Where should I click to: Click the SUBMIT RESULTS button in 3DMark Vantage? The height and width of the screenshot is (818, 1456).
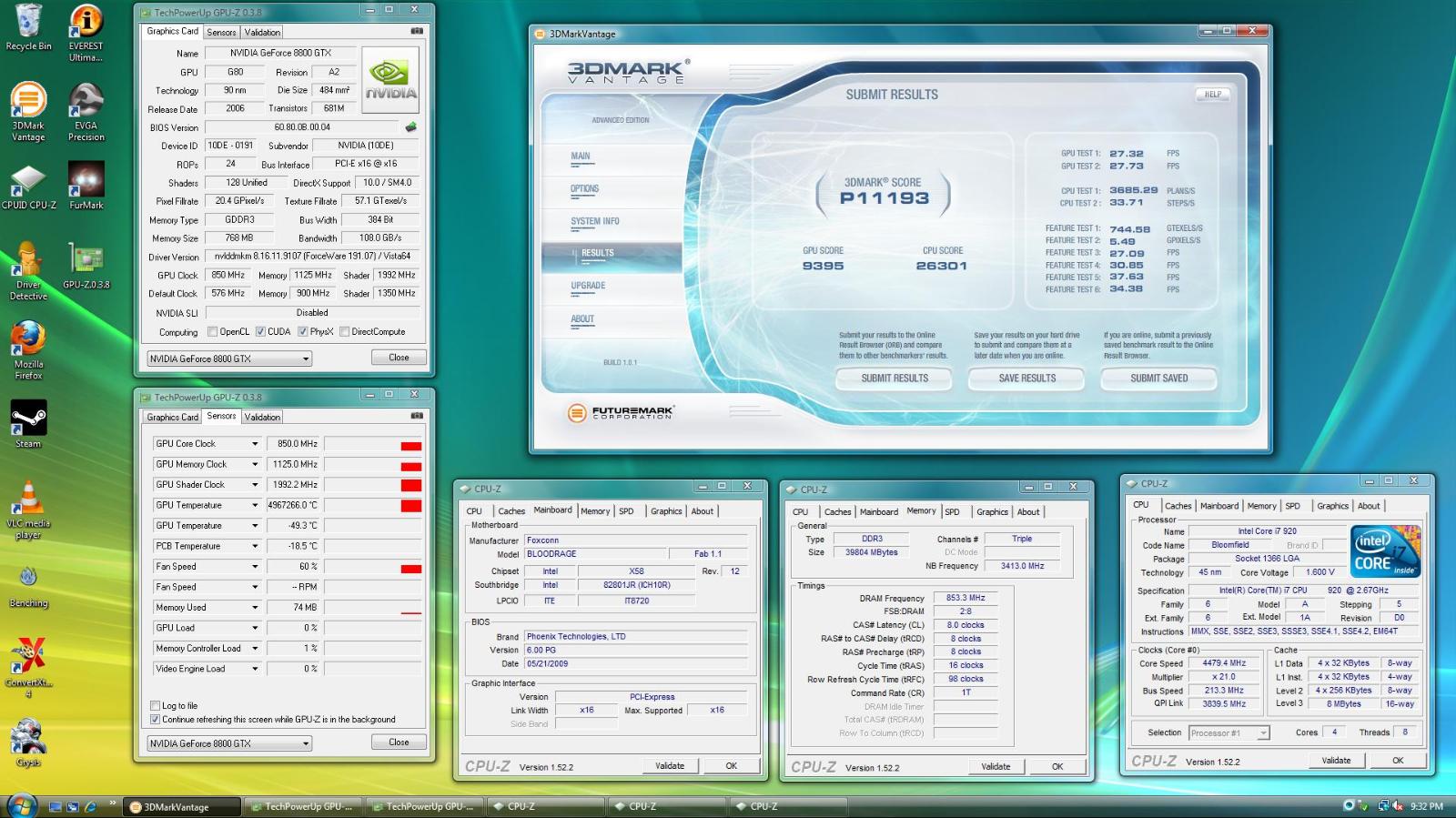895,379
